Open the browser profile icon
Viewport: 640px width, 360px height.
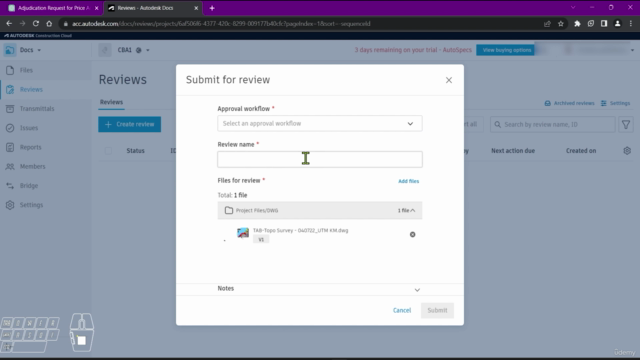[x=618, y=24]
